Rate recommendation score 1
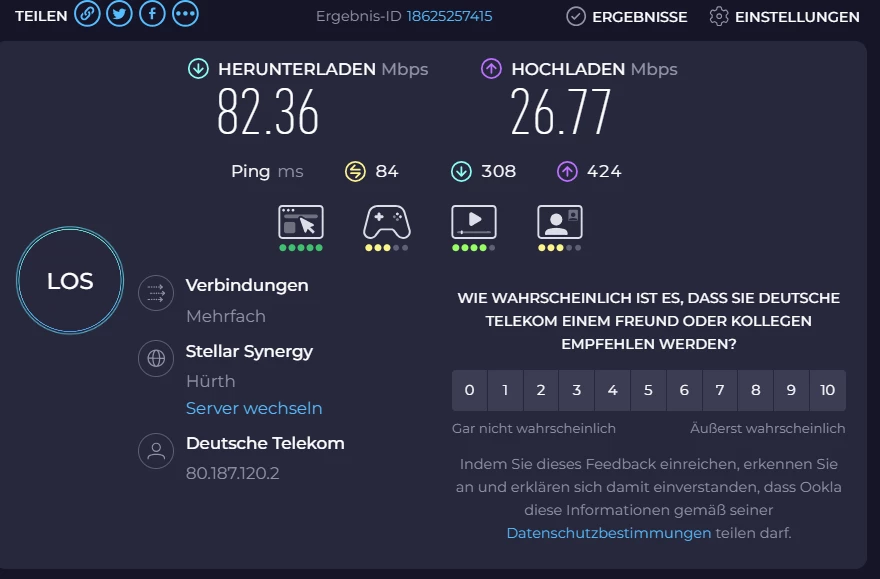The width and height of the screenshot is (880, 579). 505,390
